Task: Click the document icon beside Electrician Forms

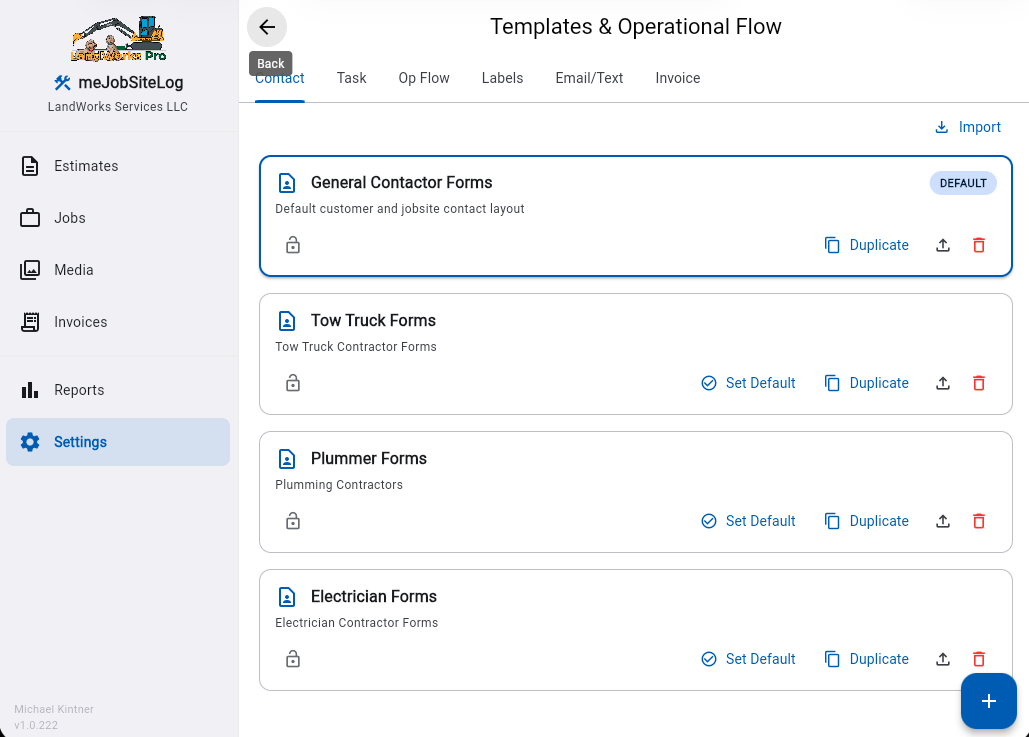Action: tap(287, 596)
